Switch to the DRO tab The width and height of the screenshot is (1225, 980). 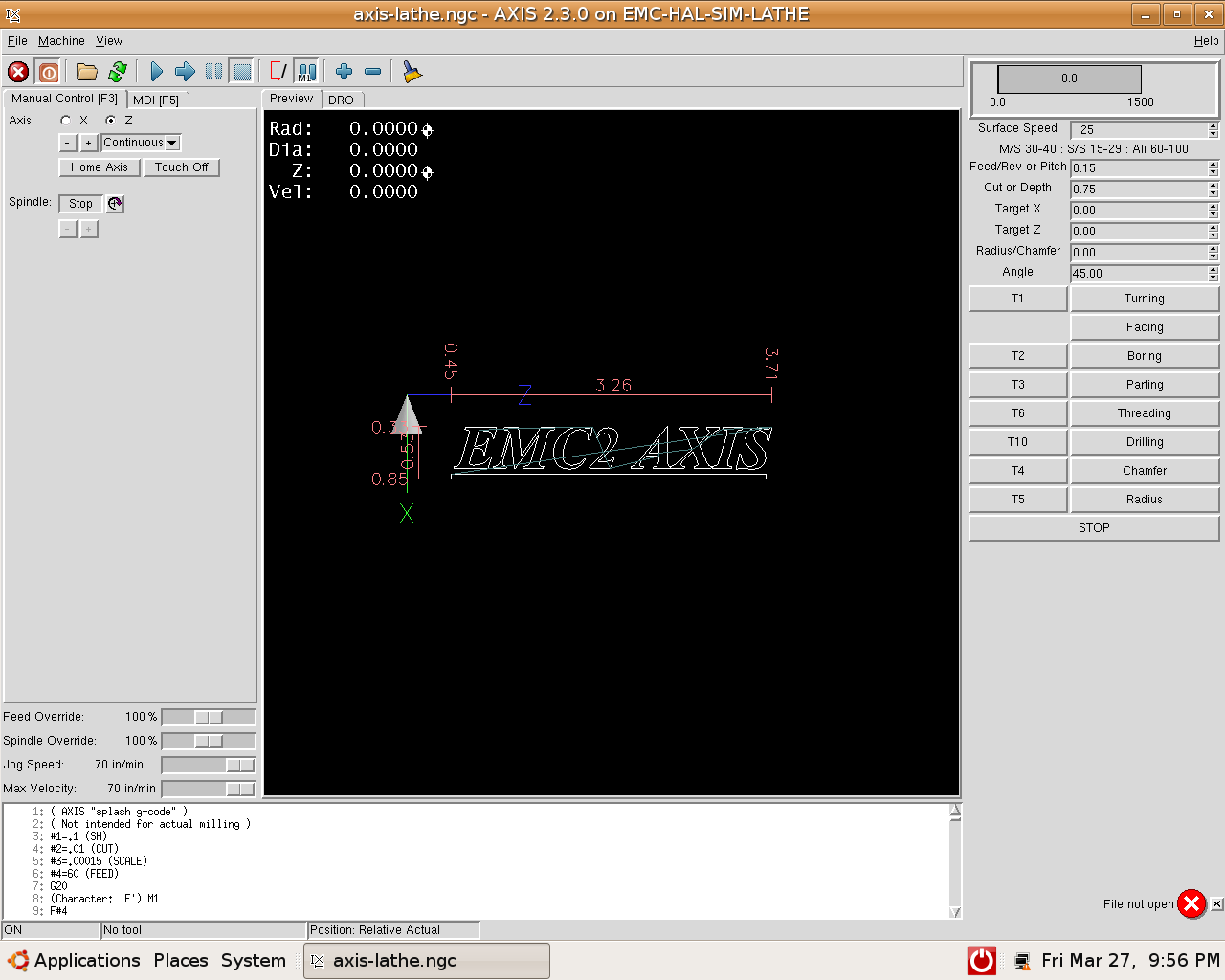[342, 100]
